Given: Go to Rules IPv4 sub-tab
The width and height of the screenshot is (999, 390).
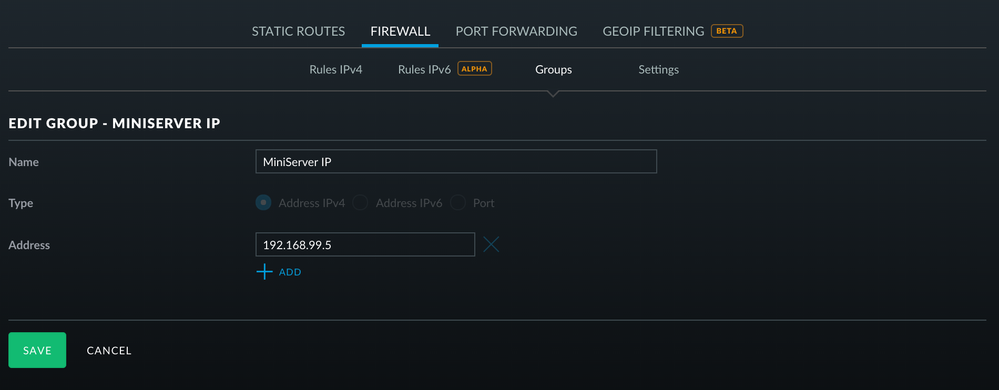Looking at the screenshot, I should tap(336, 69).
